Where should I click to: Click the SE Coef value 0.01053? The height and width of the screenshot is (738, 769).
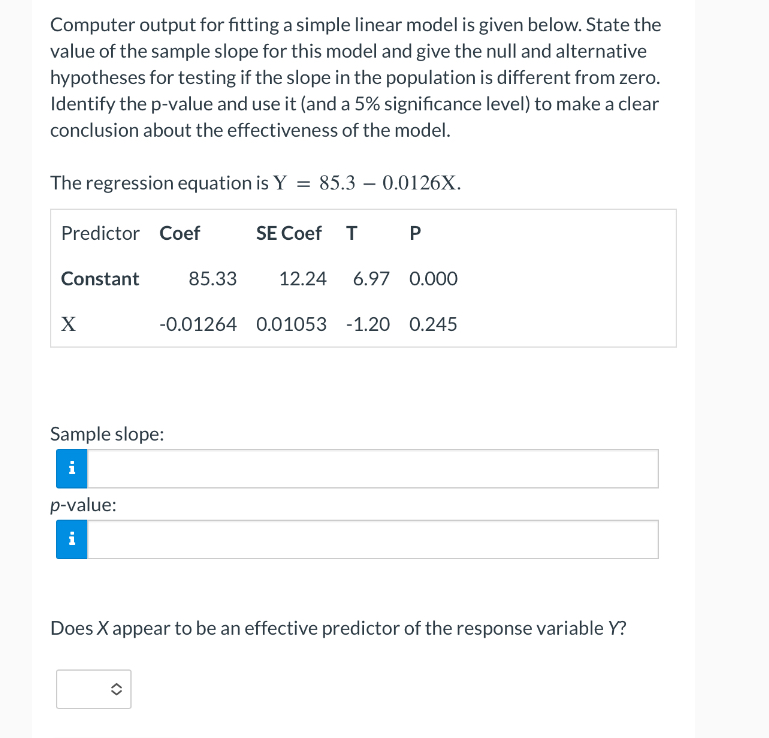[291, 324]
